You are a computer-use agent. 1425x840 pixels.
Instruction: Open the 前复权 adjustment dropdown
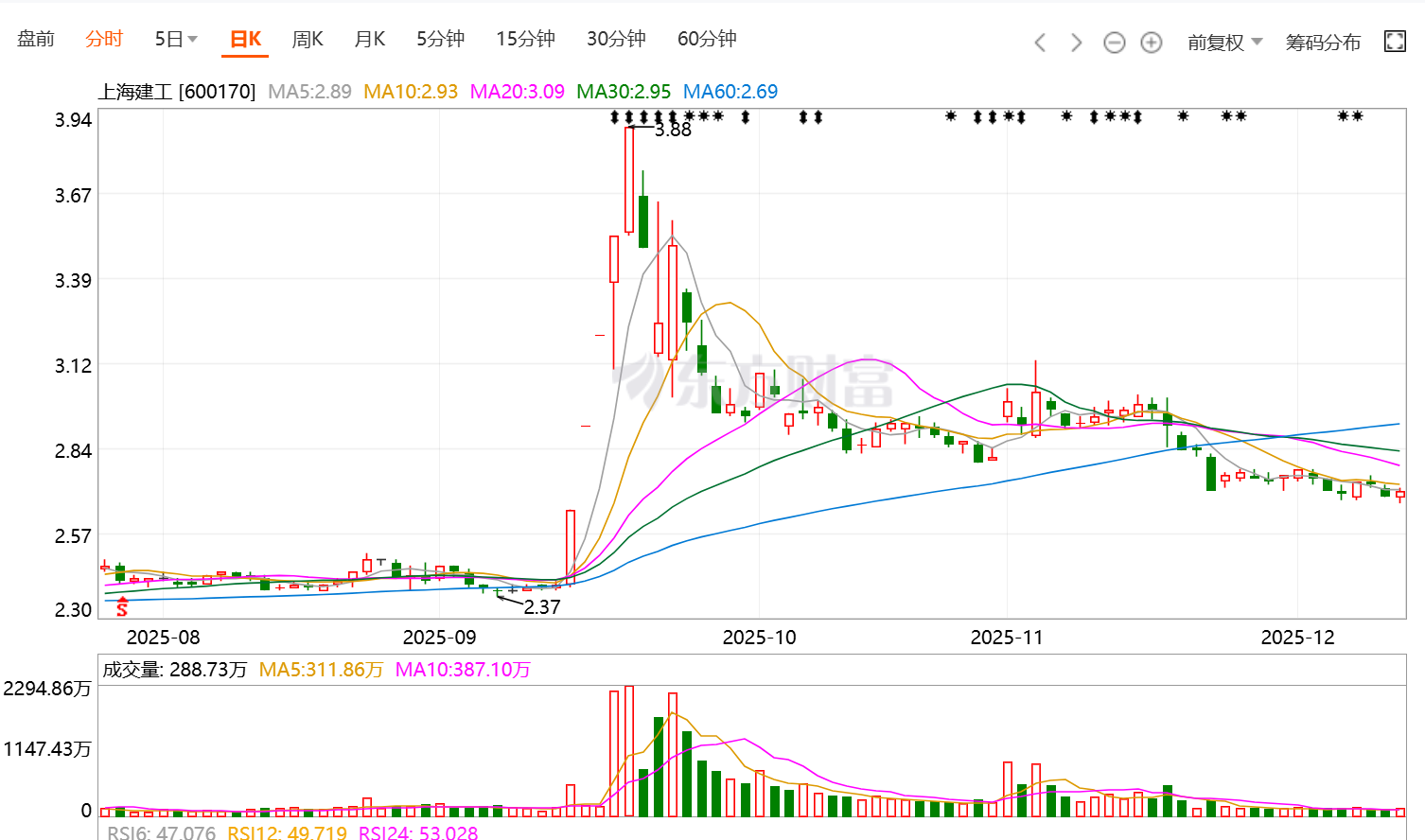tap(1224, 43)
